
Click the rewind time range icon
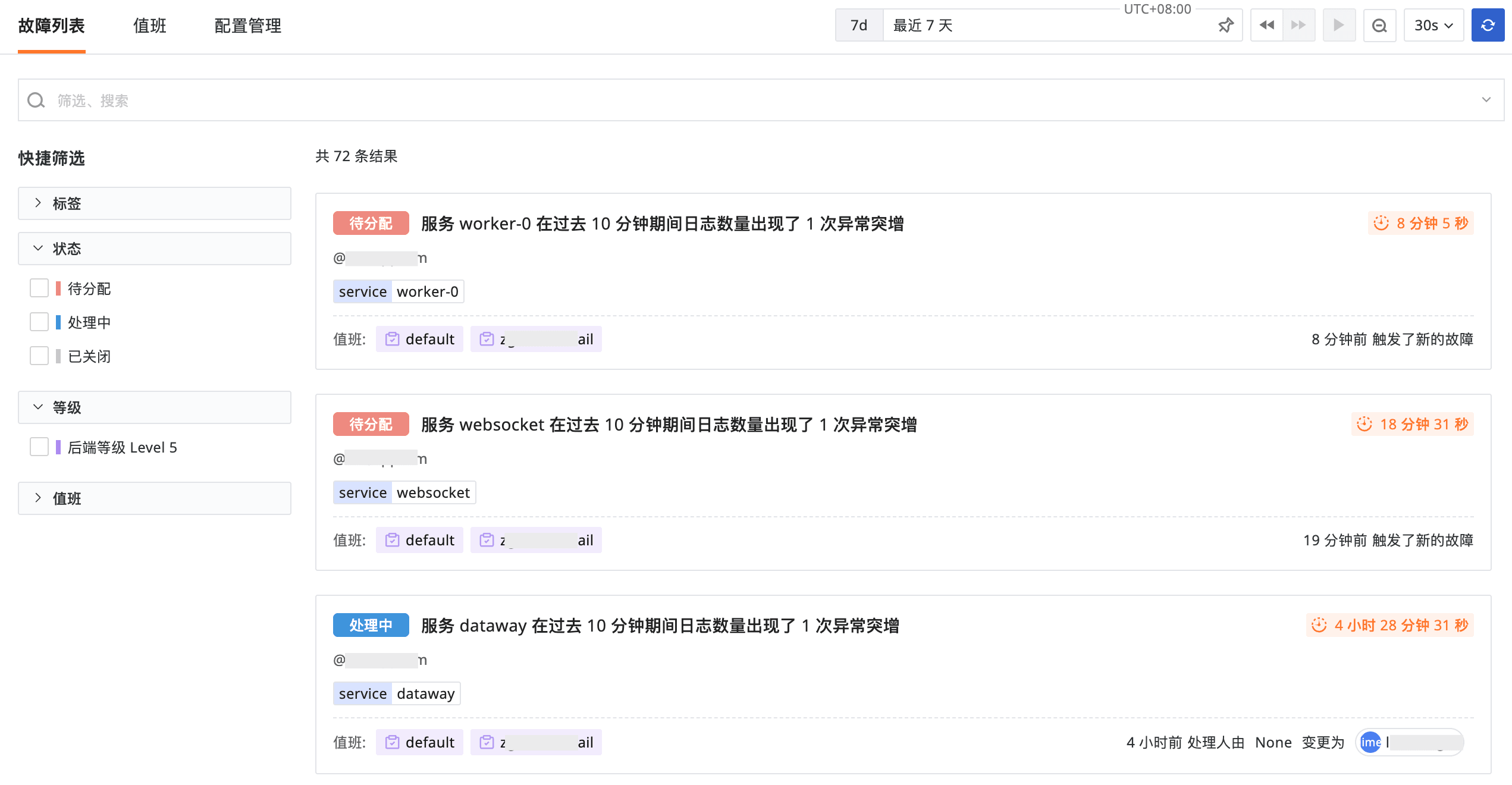(1266, 25)
